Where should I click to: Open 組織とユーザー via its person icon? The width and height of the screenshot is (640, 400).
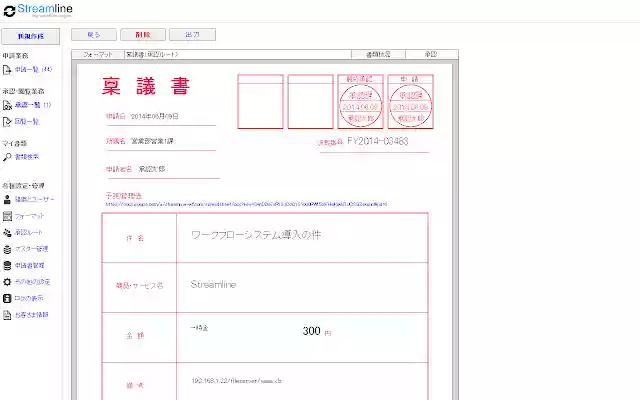[8, 199]
